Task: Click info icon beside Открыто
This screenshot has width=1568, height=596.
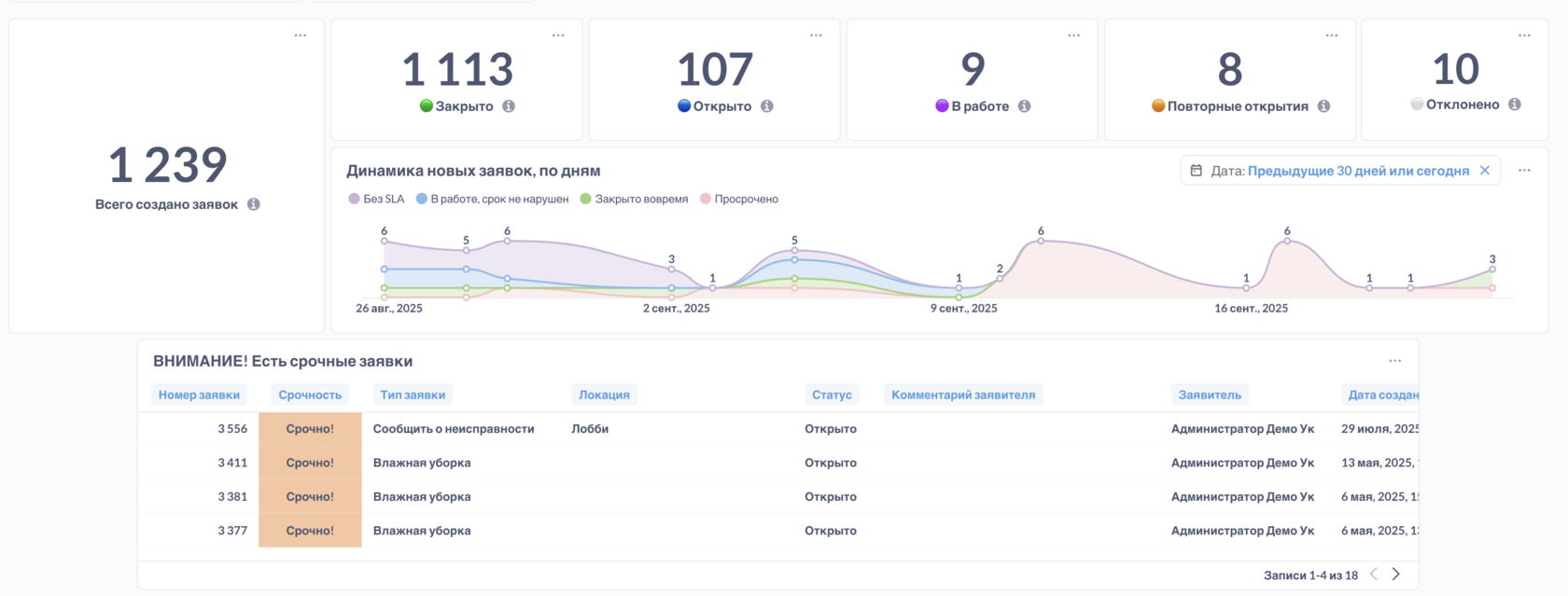Action: point(766,106)
